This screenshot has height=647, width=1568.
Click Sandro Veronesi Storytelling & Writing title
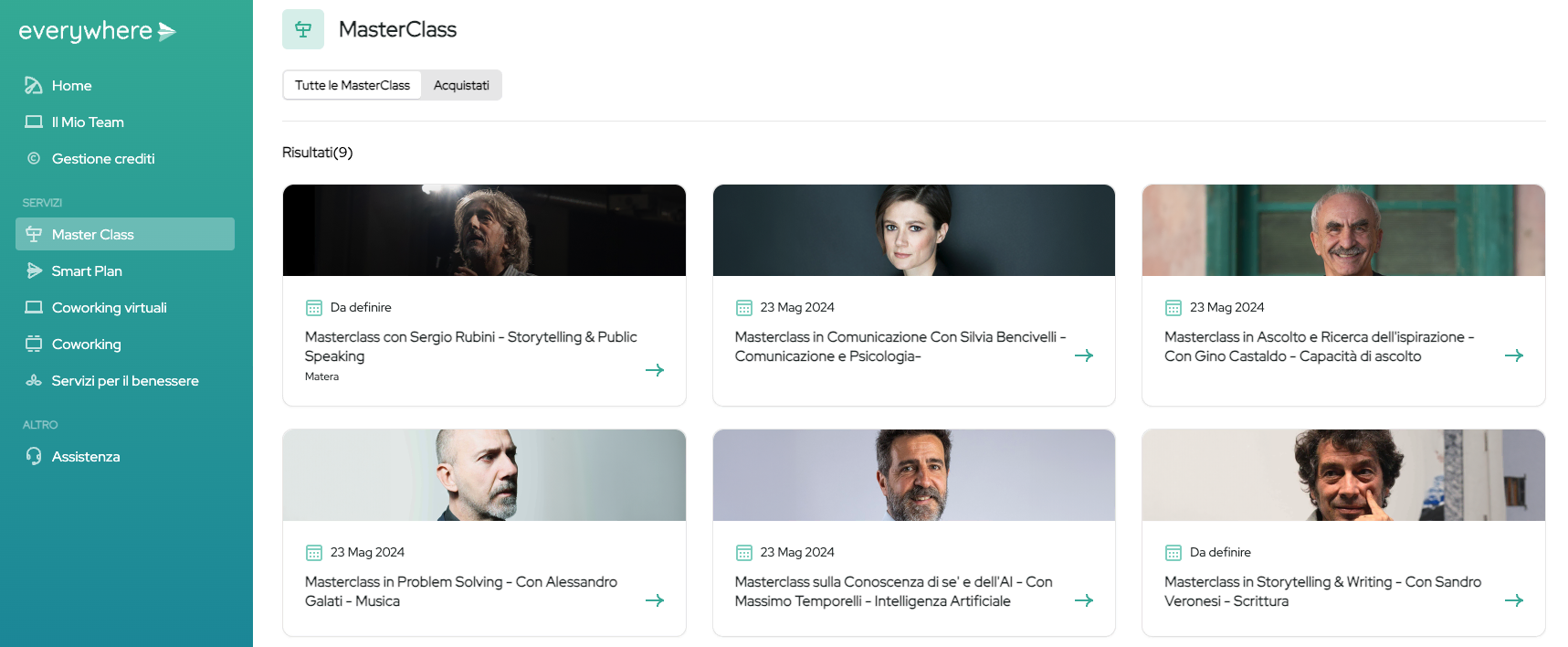click(x=1323, y=591)
